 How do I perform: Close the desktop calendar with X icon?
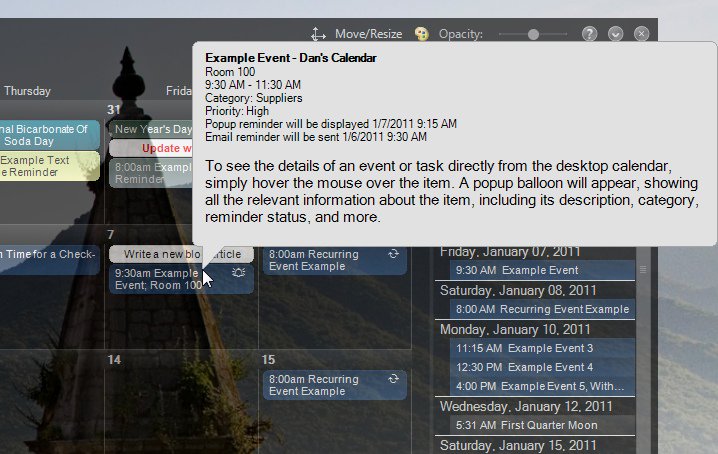(642, 34)
